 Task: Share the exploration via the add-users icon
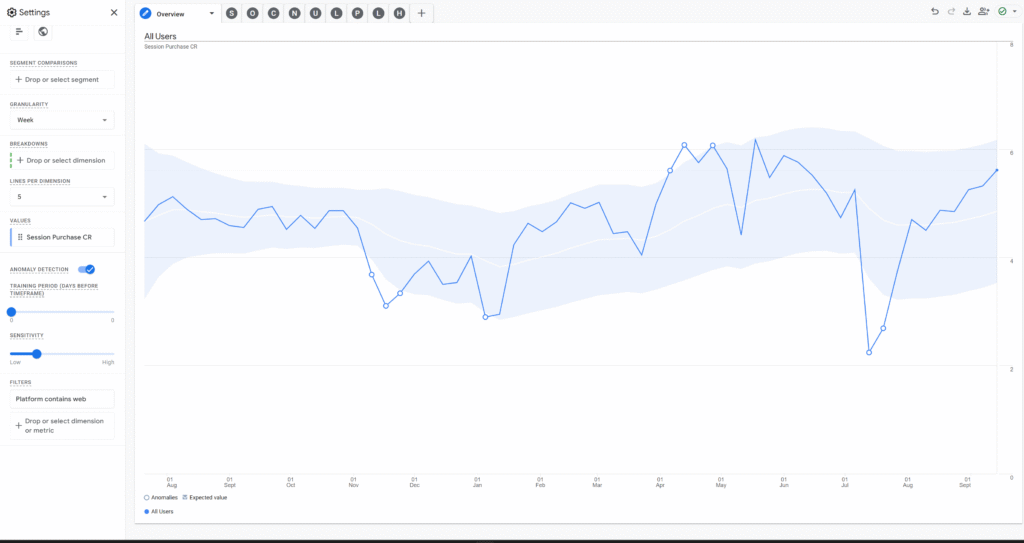(x=984, y=12)
